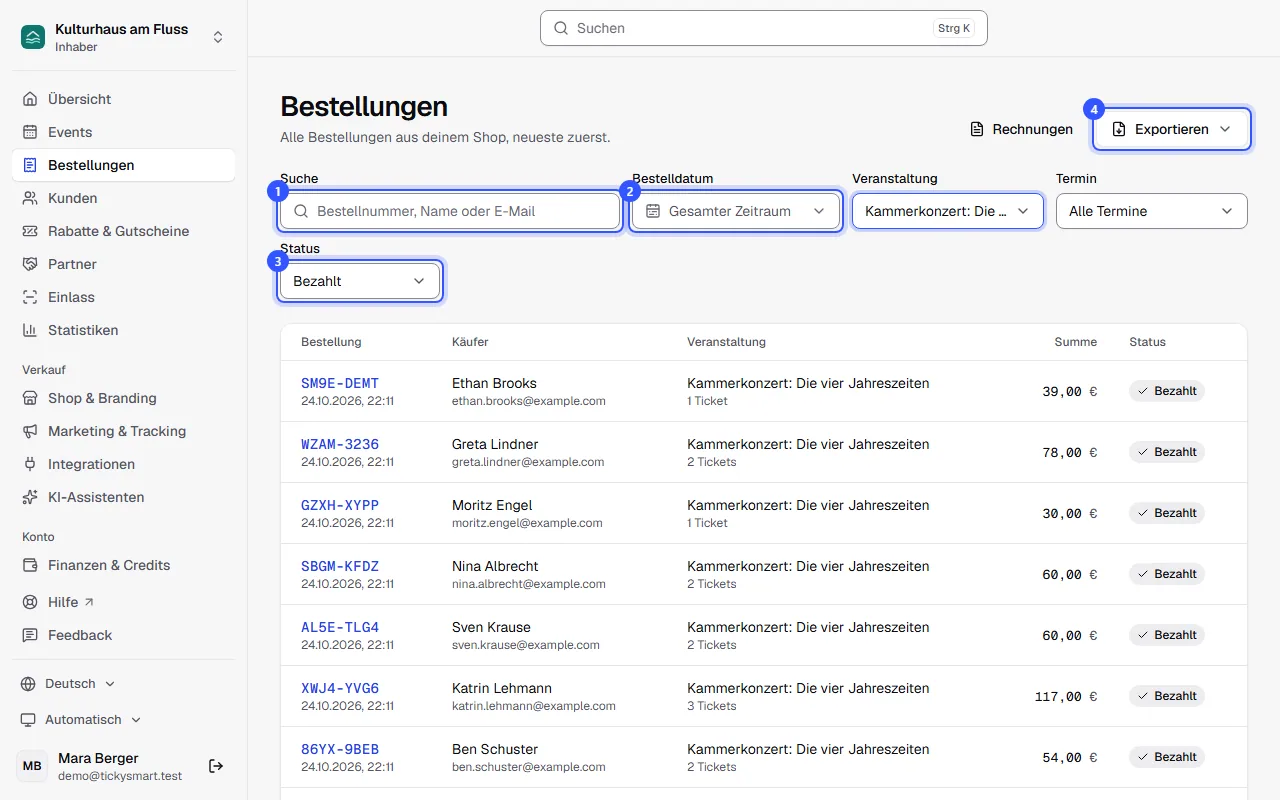Expand the Exportieren menu
1280x800 pixels.
point(1172,129)
